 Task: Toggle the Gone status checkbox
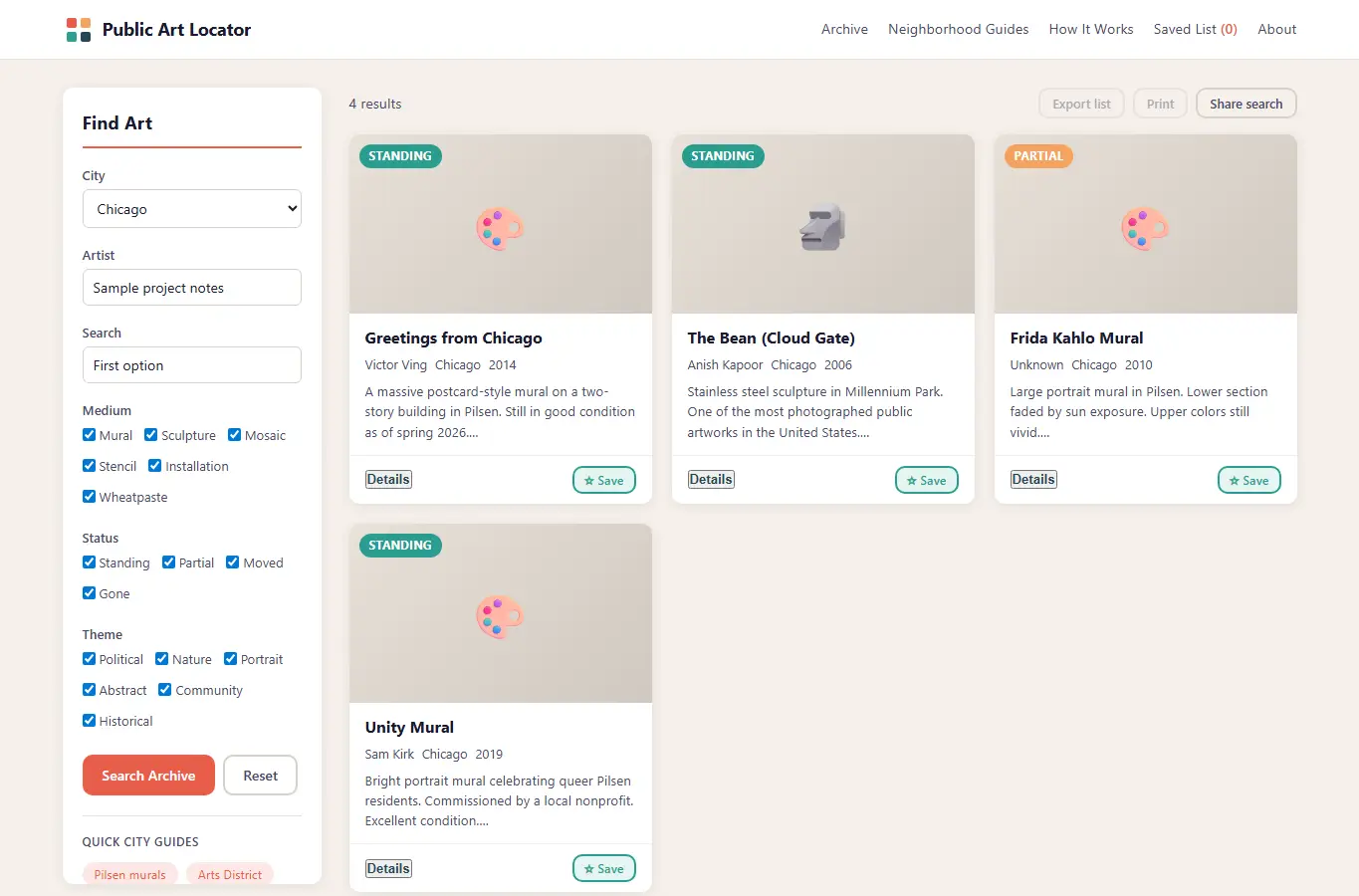click(90, 593)
